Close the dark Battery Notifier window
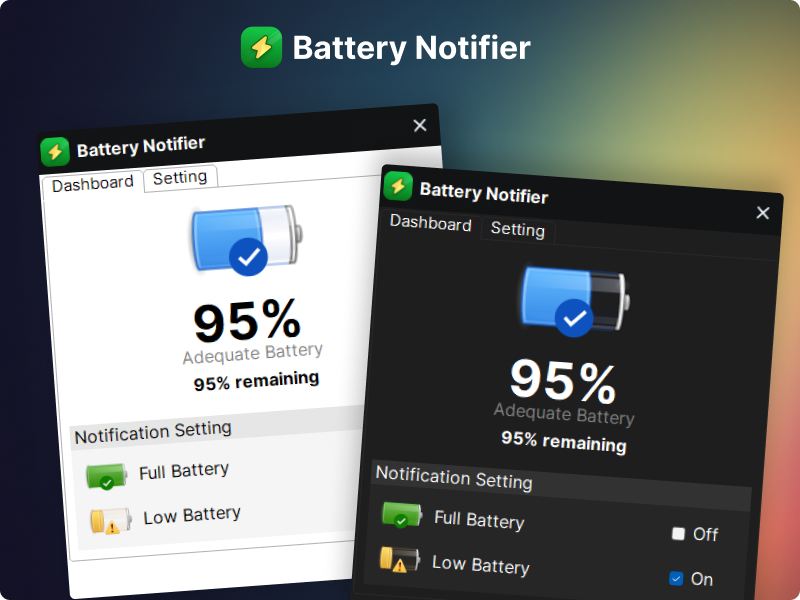The height and width of the screenshot is (600, 800). (763, 213)
